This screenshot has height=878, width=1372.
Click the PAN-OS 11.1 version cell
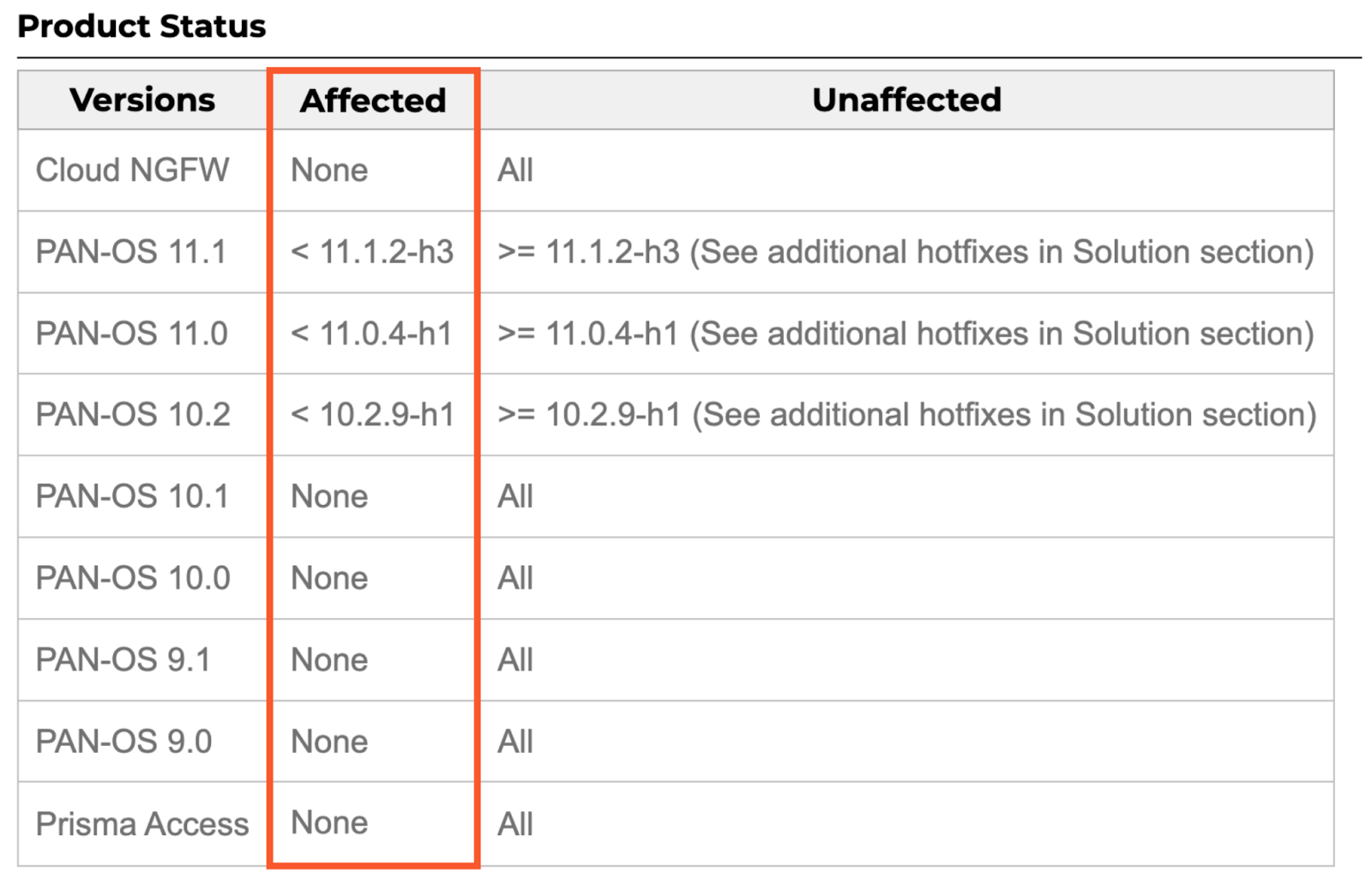click(131, 252)
